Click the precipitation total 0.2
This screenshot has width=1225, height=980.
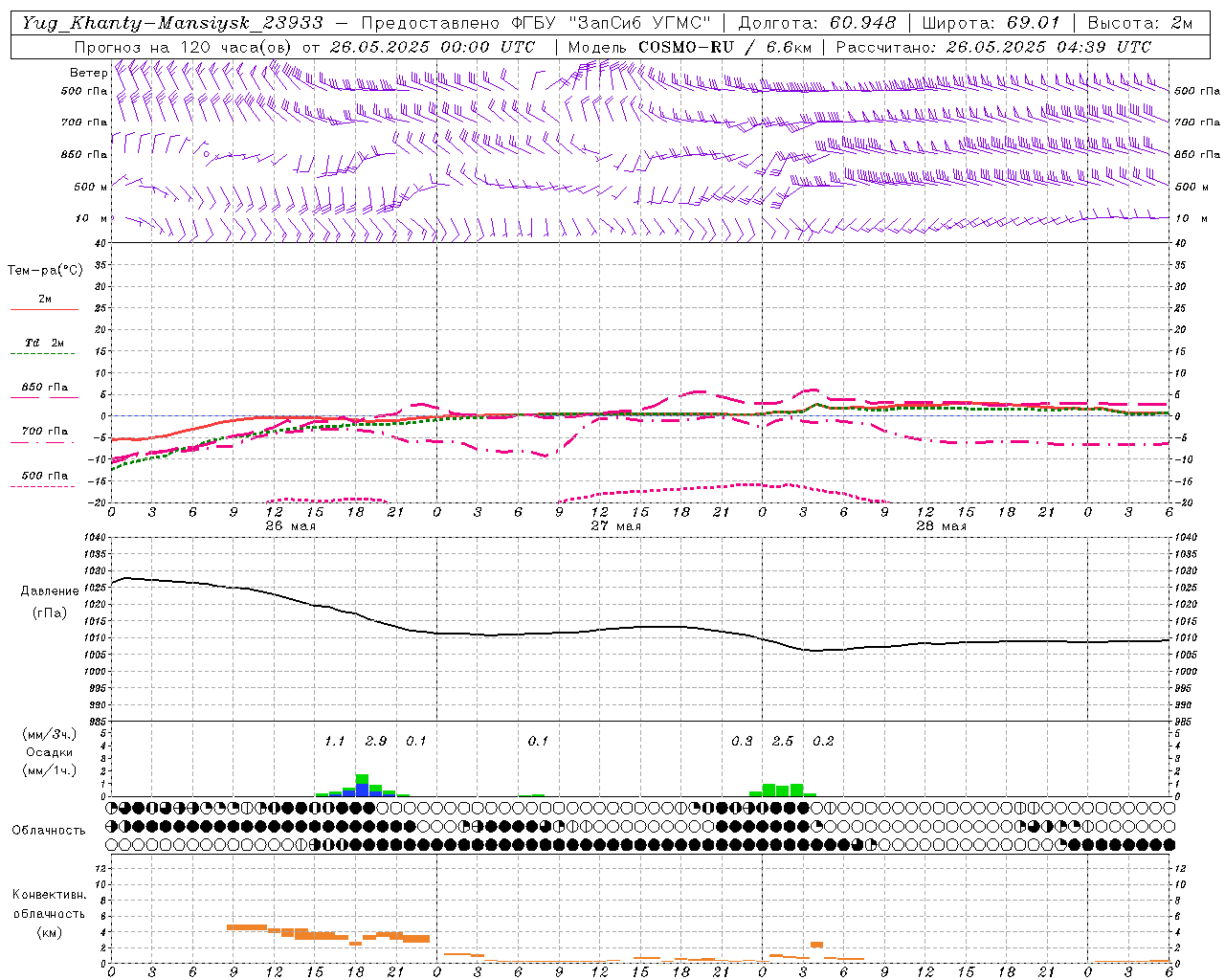pos(823,742)
